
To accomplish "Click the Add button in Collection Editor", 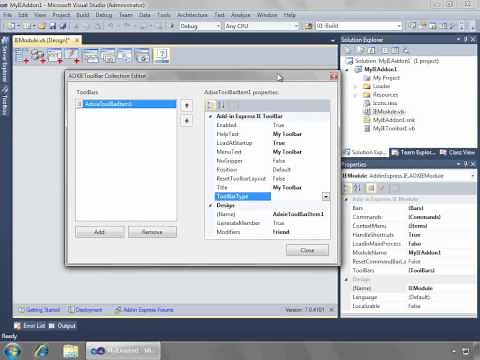I will [100, 232].
